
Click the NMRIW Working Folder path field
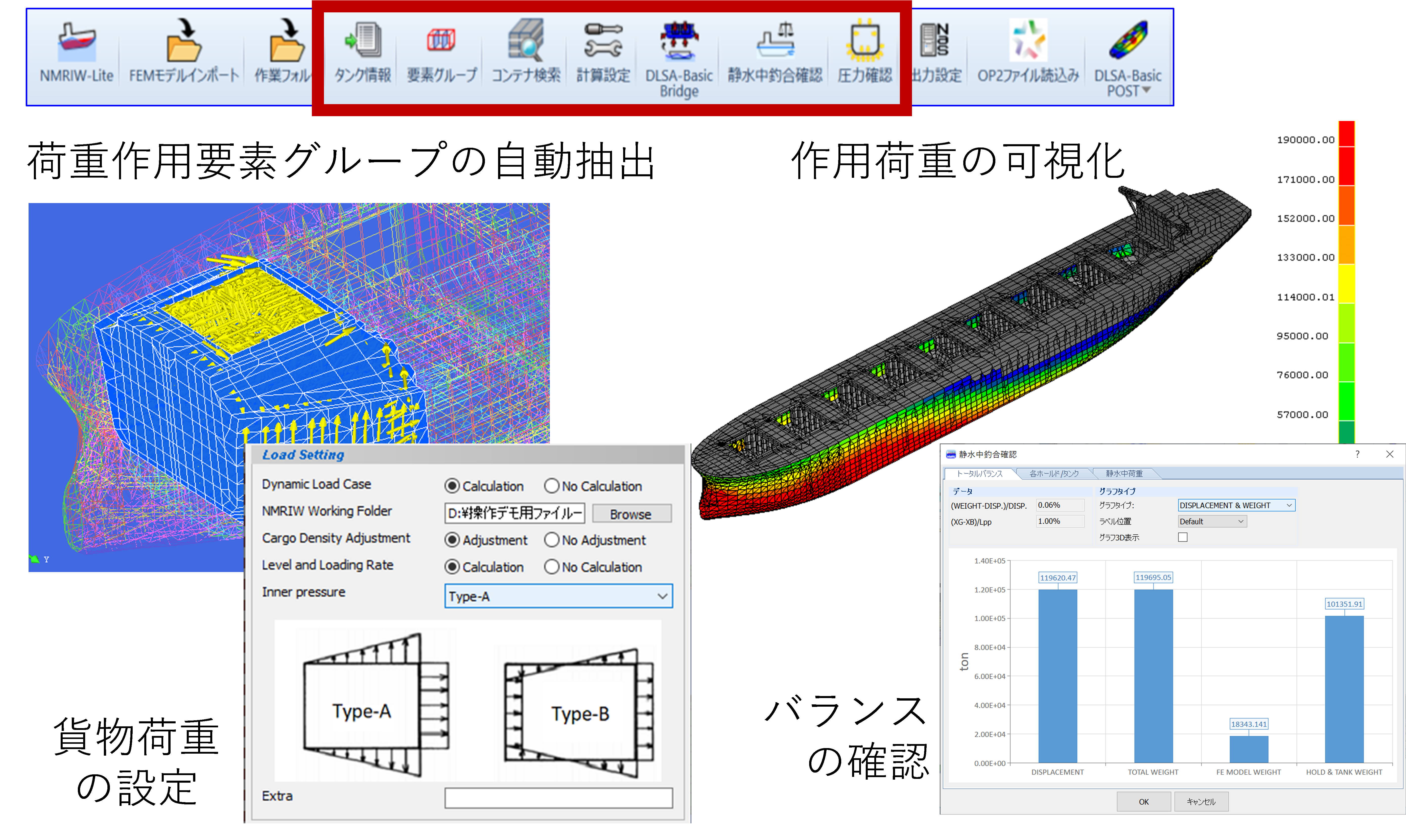coord(515,513)
